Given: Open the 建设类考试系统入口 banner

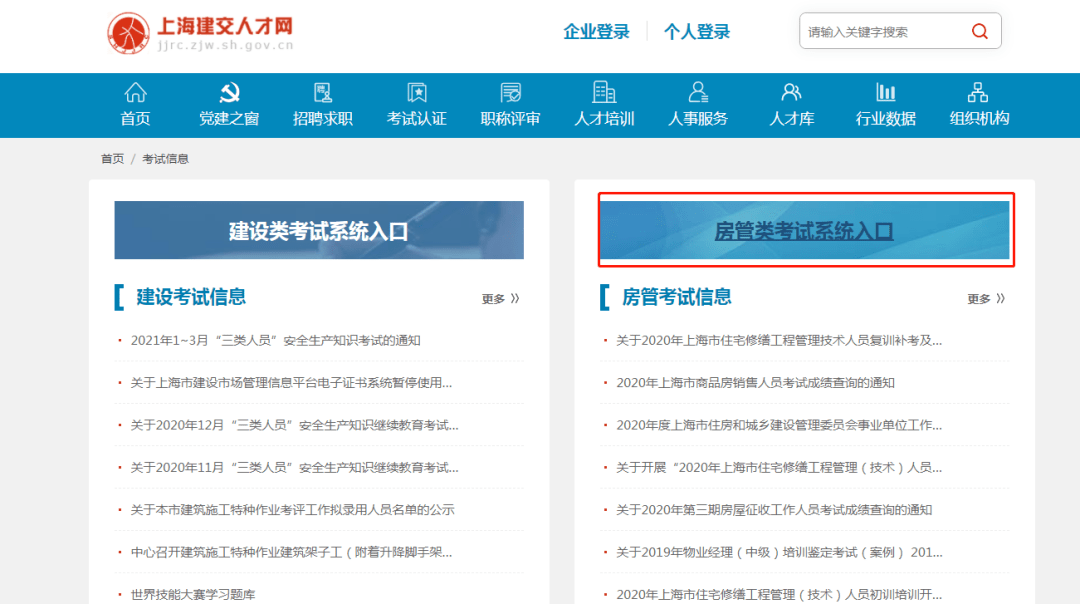Looking at the screenshot, I should pos(319,230).
